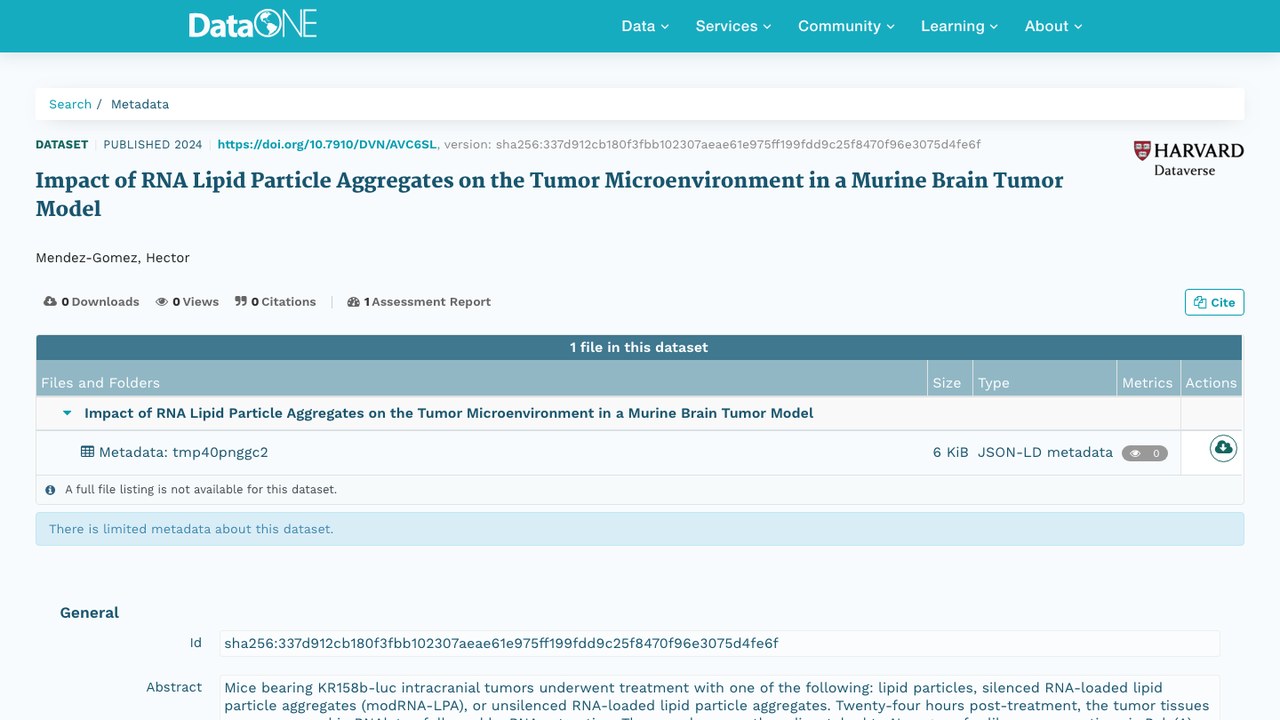
Task: Click the Citations quote metric
Action: tap(275, 302)
